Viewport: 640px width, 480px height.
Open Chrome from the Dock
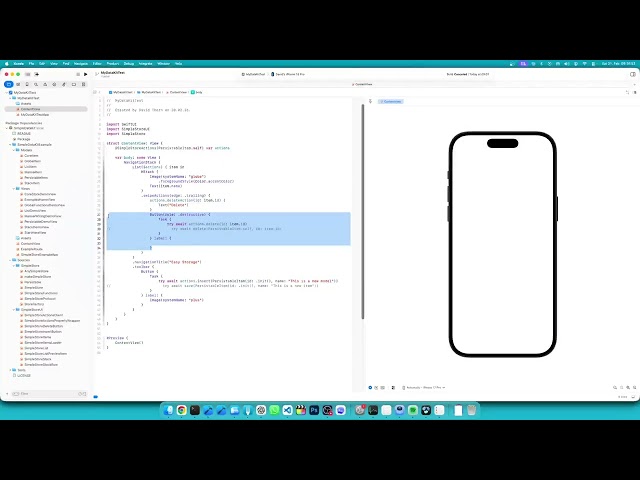tap(182, 410)
